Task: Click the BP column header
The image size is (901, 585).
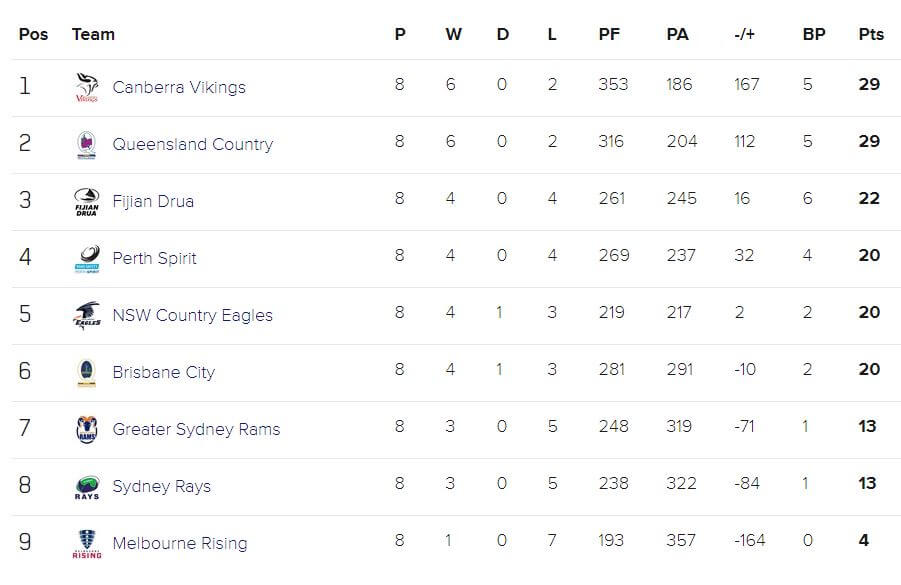Action: 814,34
